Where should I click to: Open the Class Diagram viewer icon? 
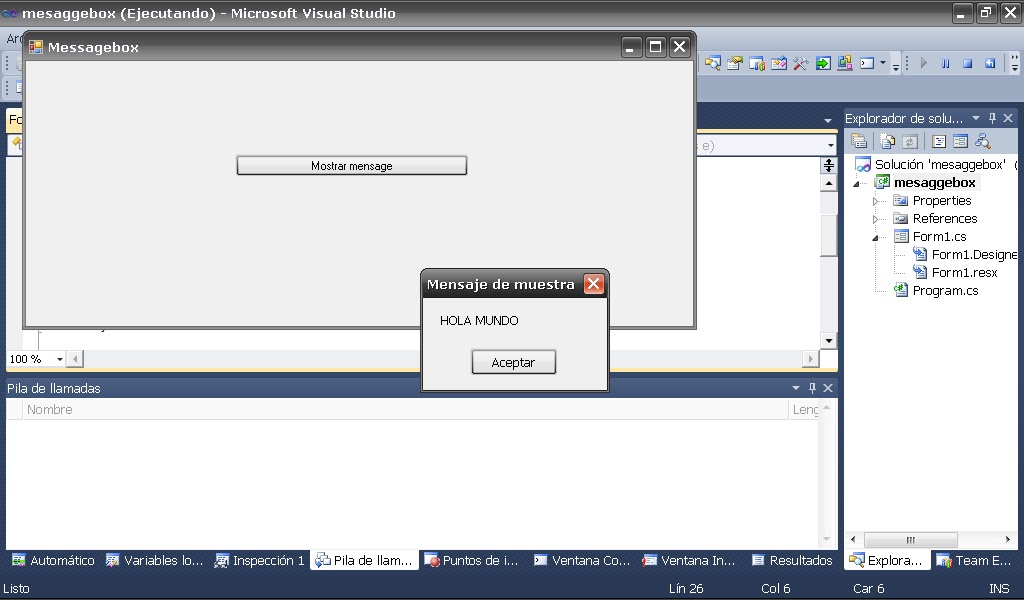pos(982,141)
